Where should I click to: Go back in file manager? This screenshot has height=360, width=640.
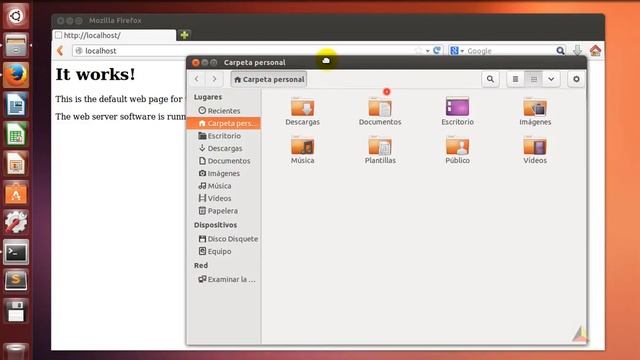click(x=197, y=79)
